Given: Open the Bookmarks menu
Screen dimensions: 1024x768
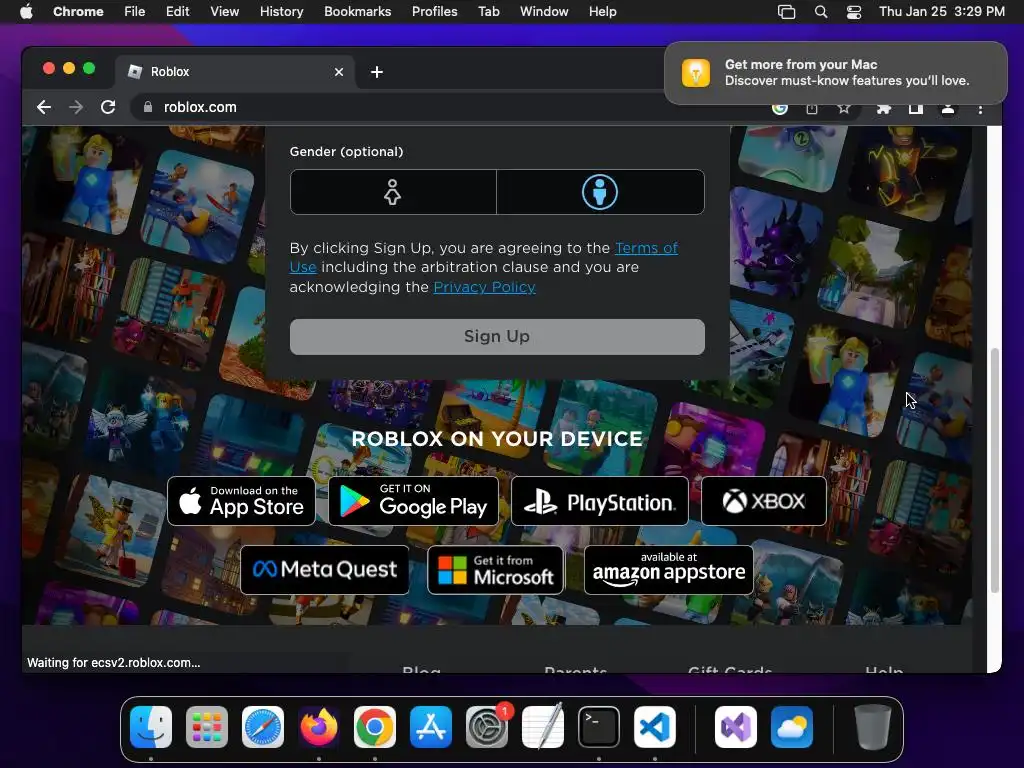Looking at the screenshot, I should [x=357, y=12].
